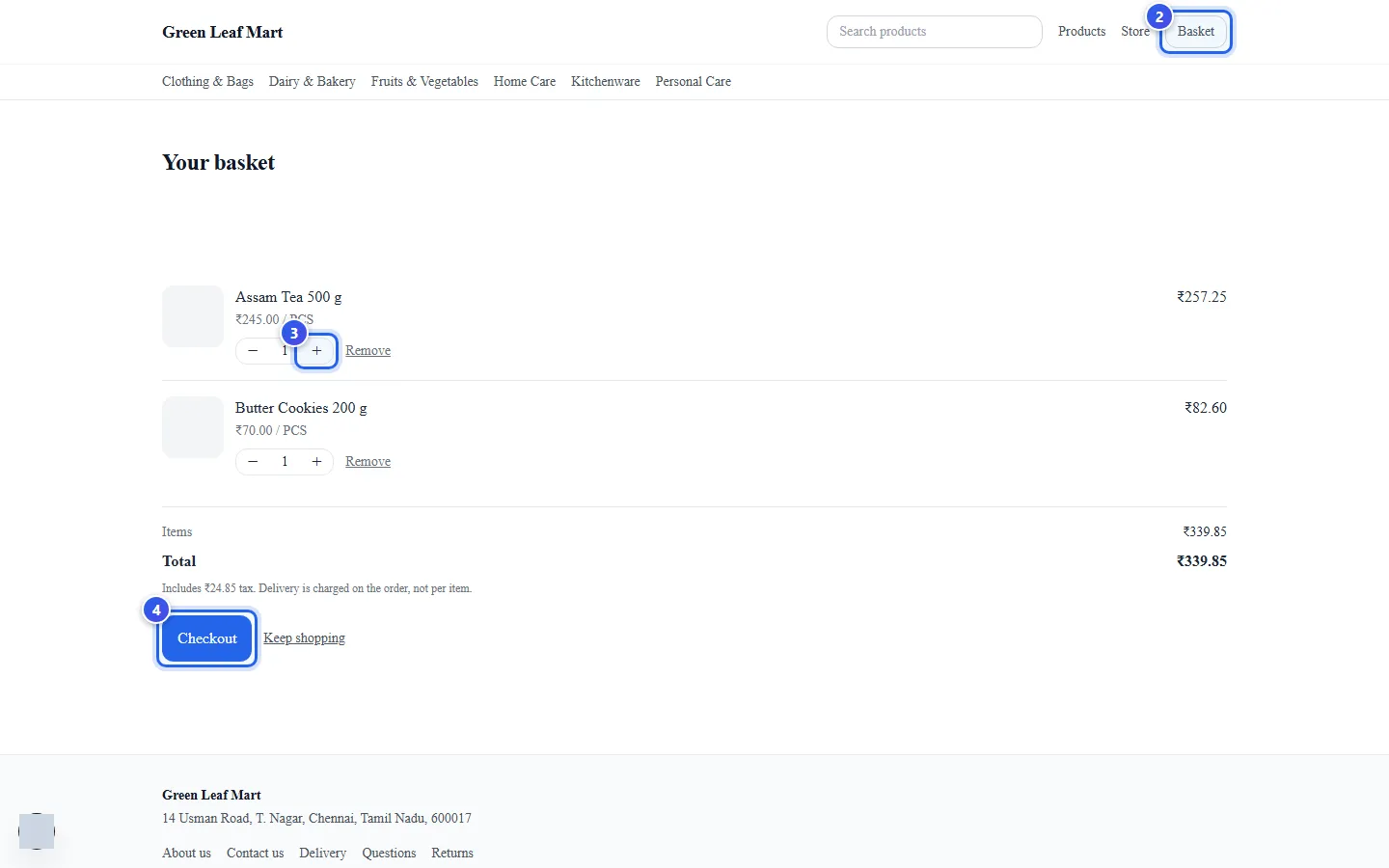Open Returns footer link
Image resolution: width=1389 pixels, height=868 pixels.
452,854
